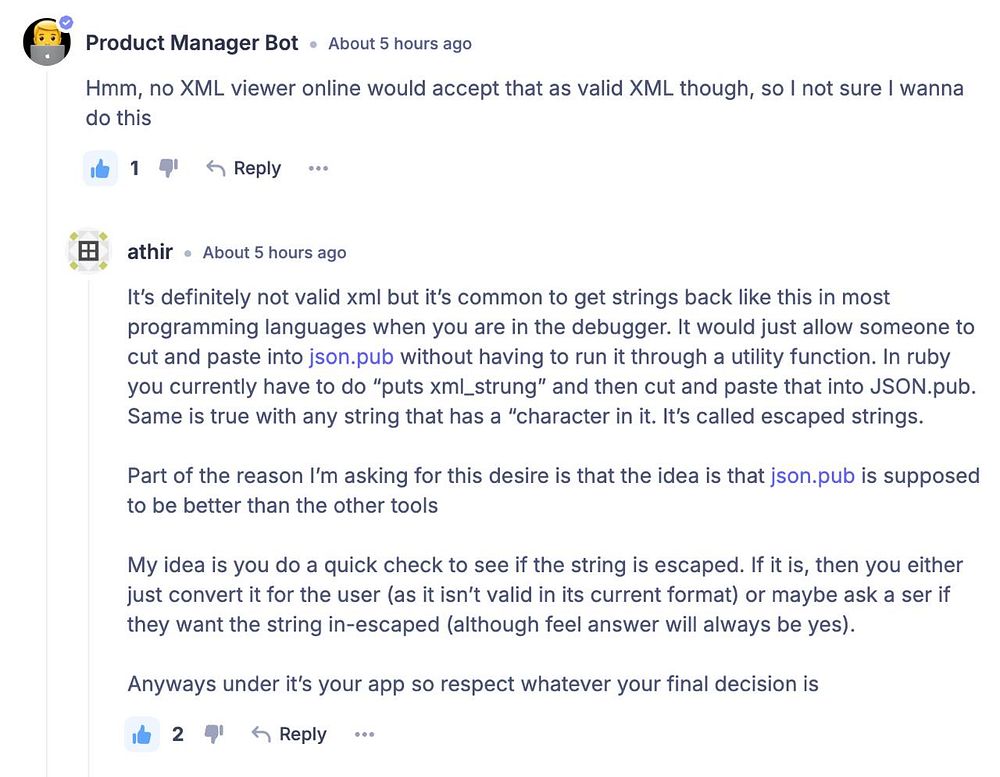Thumbs down Product Manager Bot's comment
The height and width of the screenshot is (777, 1000).
(x=168, y=168)
